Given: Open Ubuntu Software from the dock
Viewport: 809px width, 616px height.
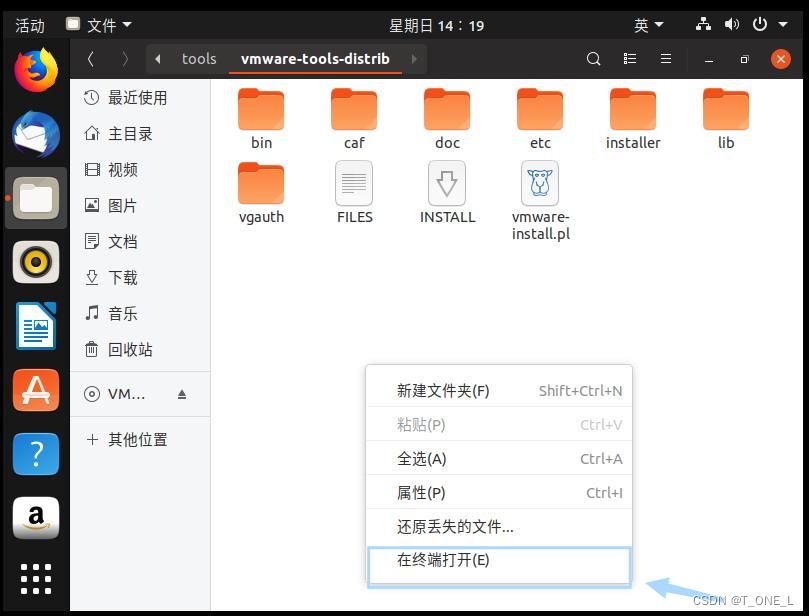Looking at the screenshot, I should [35, 390].
